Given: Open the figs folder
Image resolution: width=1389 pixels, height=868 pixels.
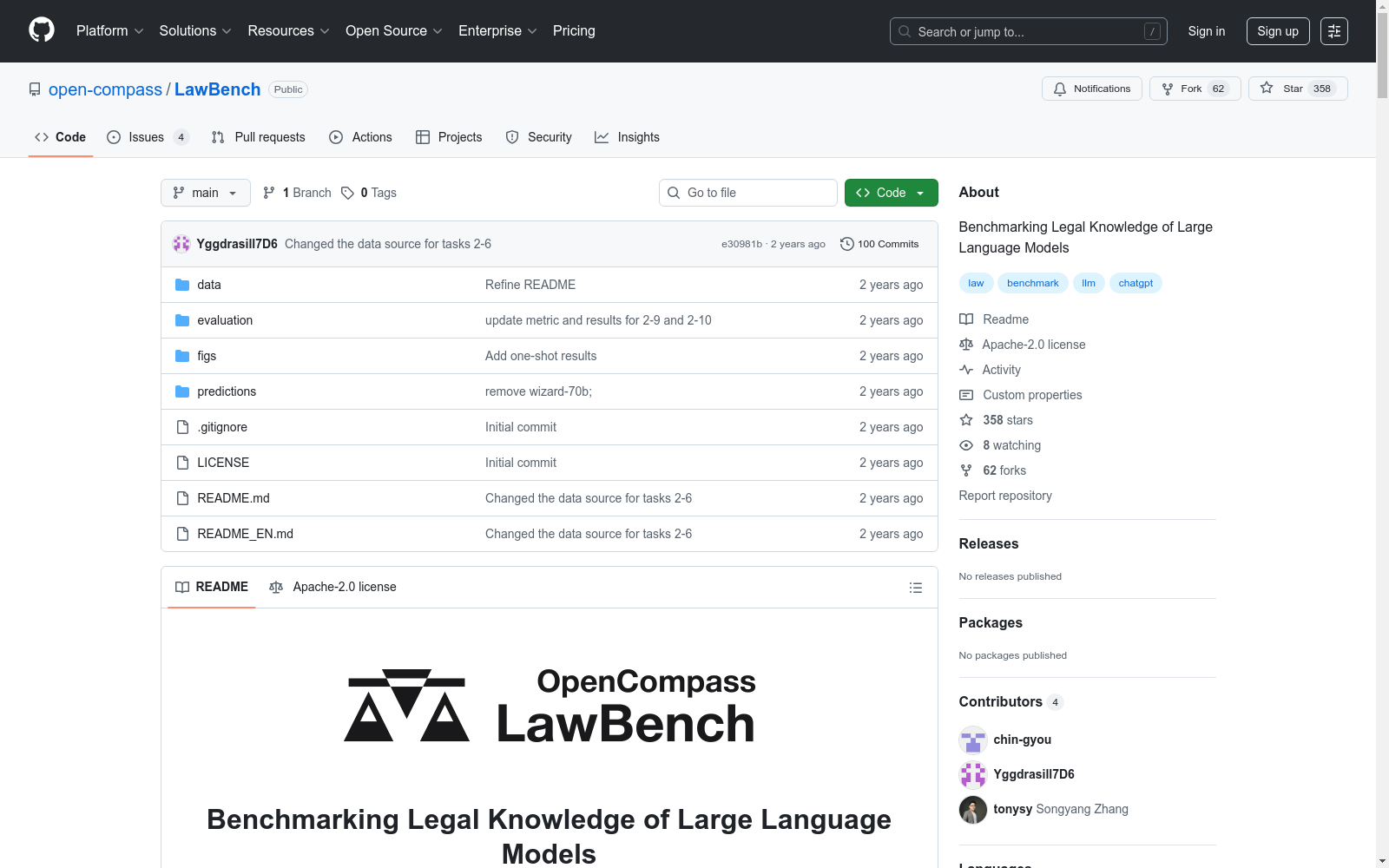Looking at the screenshot, I should click(207, 356).
